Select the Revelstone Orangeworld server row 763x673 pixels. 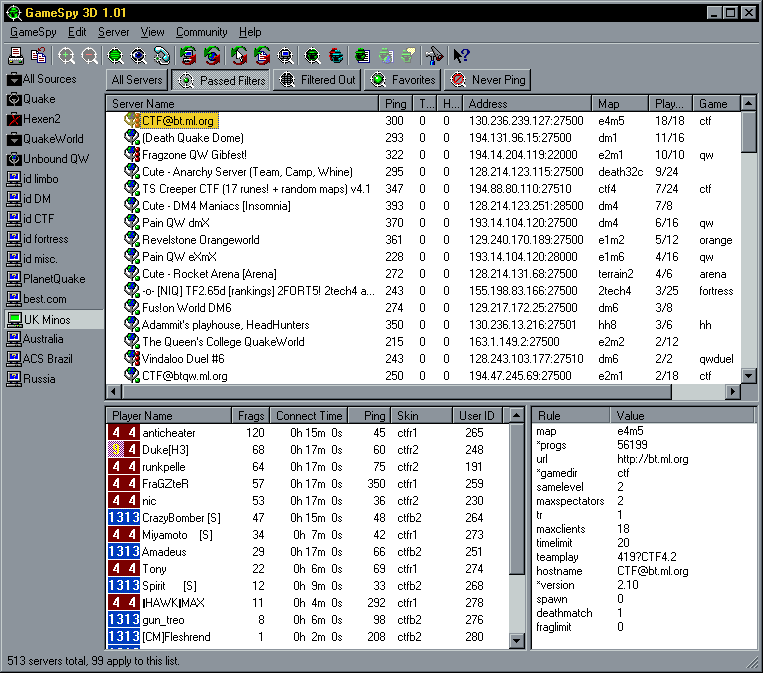tap(423, 240)
